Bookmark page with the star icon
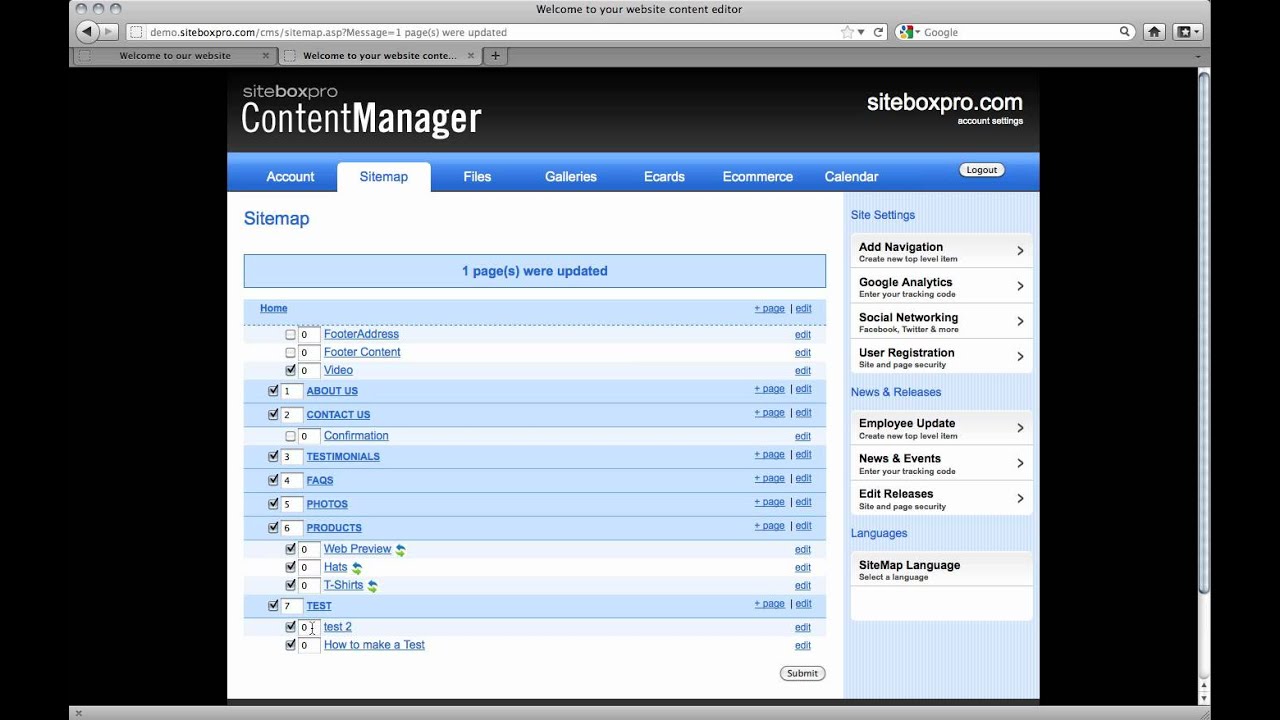Screen dimensions: 1280x720 [x=847, y=32]
